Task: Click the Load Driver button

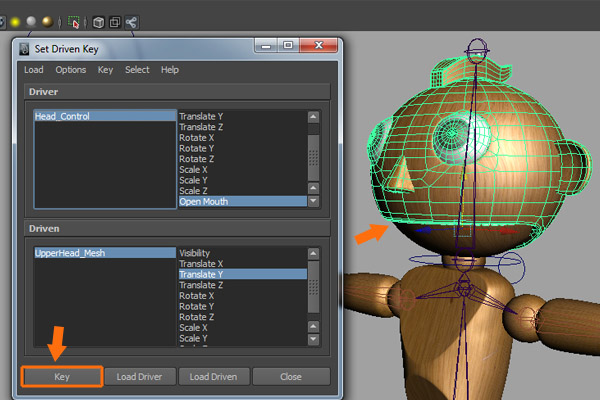Action: (139, 376)
